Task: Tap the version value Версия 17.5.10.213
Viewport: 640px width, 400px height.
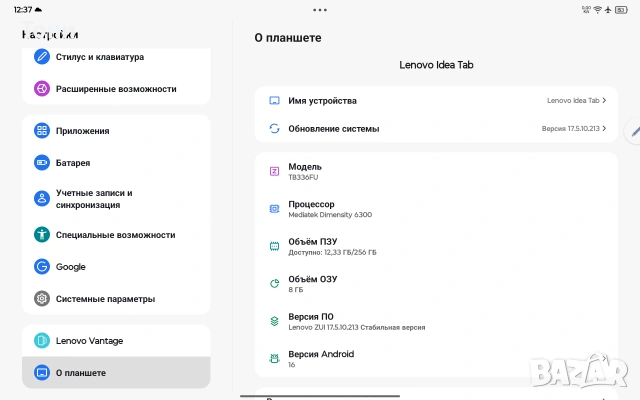Action: [x=571, y=129]
